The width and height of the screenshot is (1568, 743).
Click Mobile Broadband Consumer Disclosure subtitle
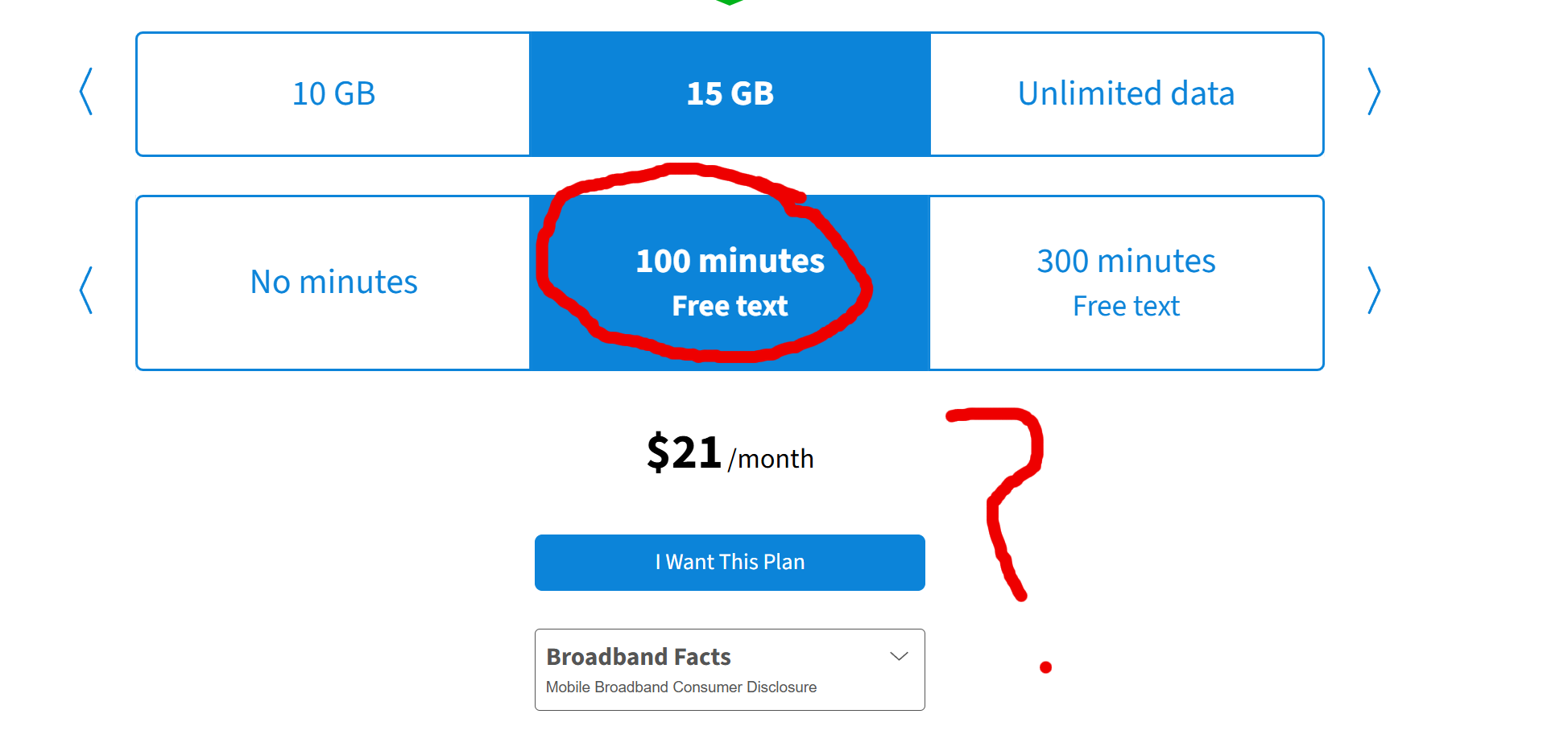(x=681, y=687)
